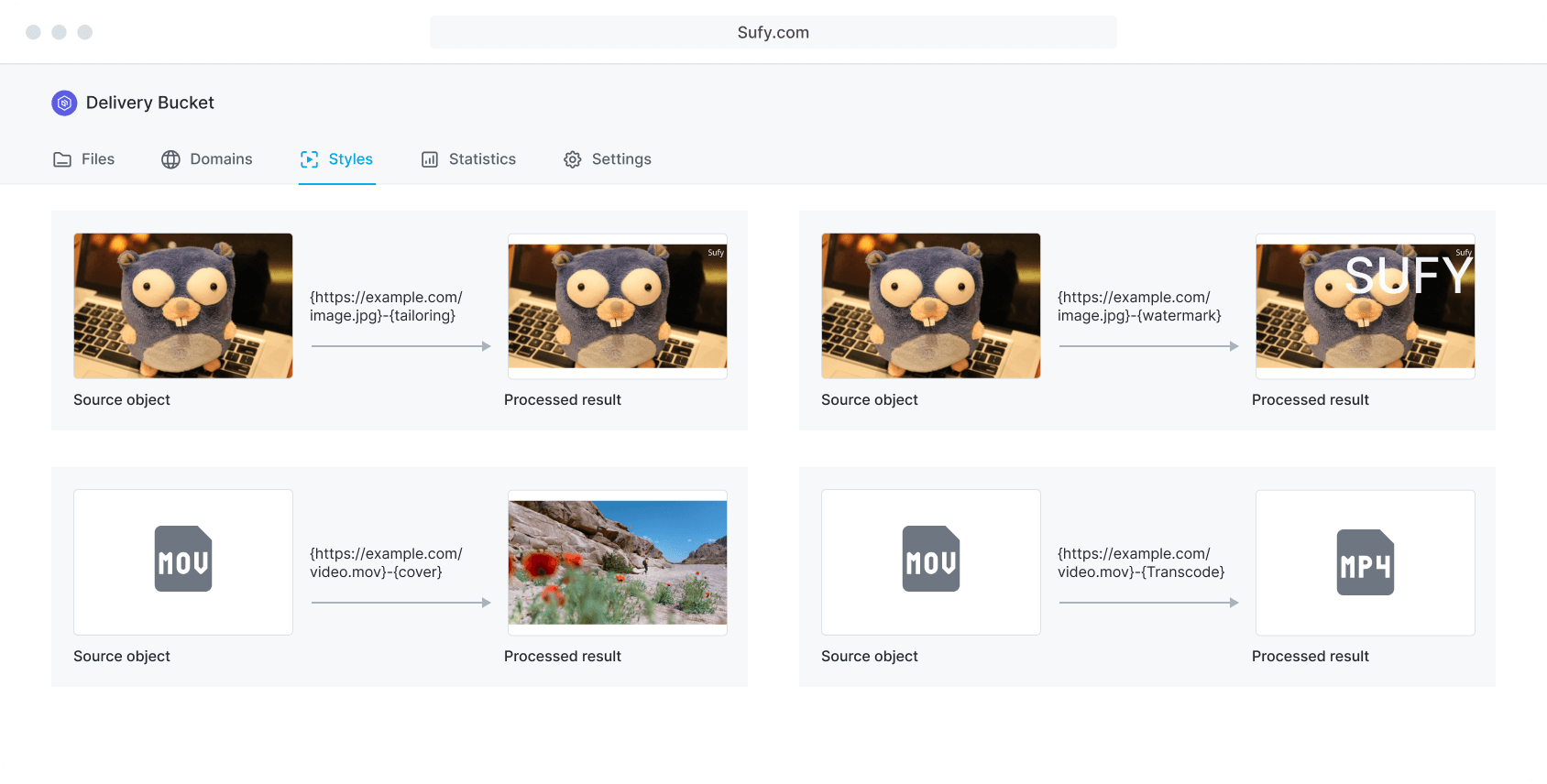Click the Styles tab icon
Viewport: 1547px width, 784px height.
(310, 159)
